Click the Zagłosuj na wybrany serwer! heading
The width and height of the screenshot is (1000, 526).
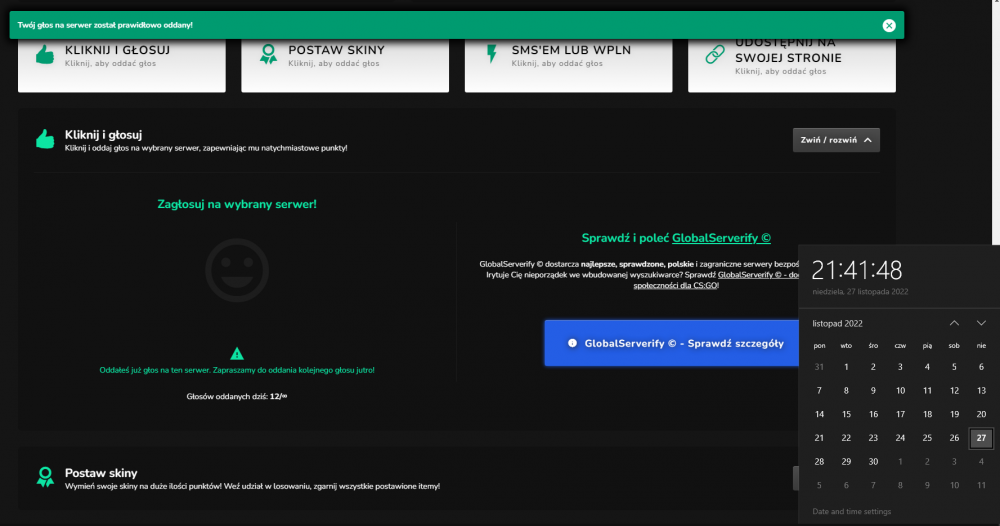click(237, 204)
